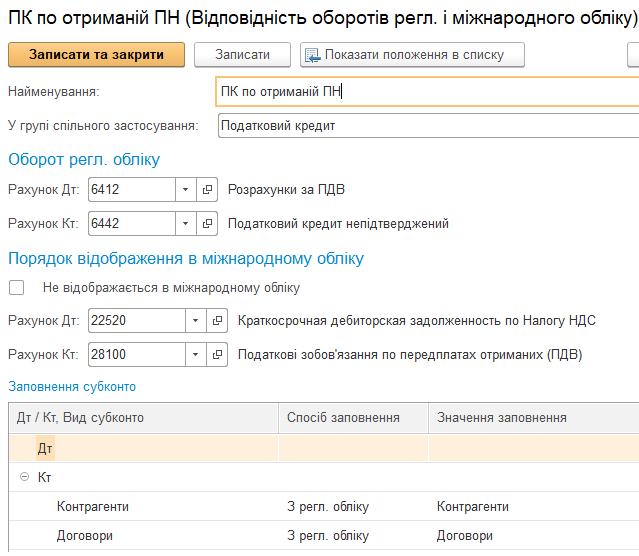Image resolution: width=639 pixels, height=556 pixels.
Task: Expand dropdown for Рахунок Дт 6412
Action: pos(186,189)
